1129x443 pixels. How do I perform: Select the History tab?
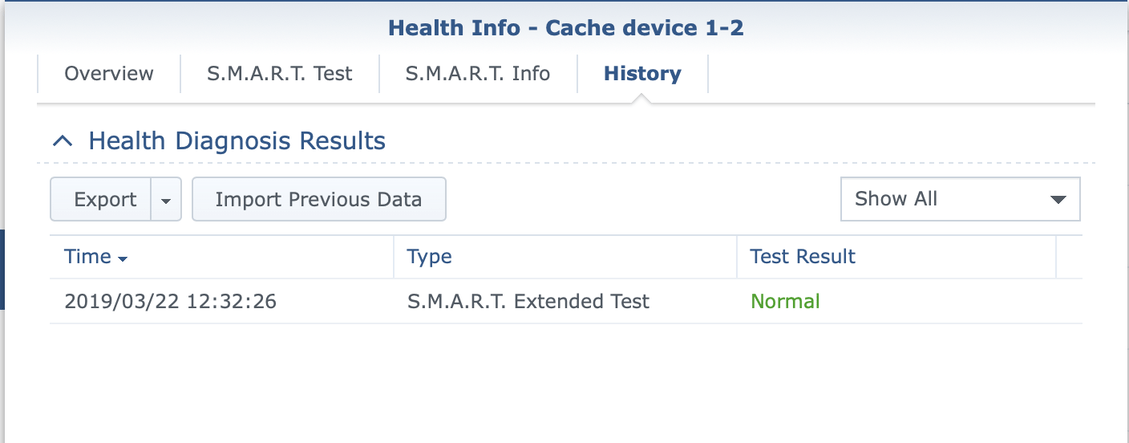click(x=642, y=74)
